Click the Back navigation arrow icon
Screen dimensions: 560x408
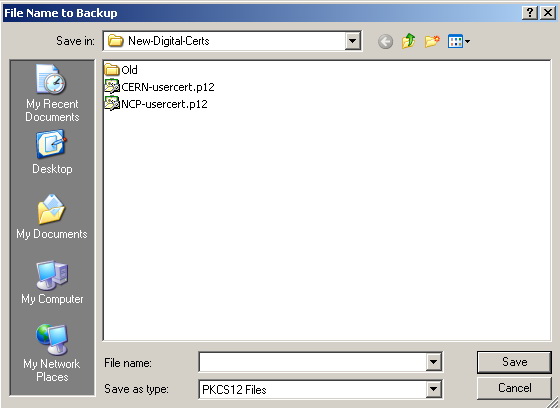click(x=385, y=41)
